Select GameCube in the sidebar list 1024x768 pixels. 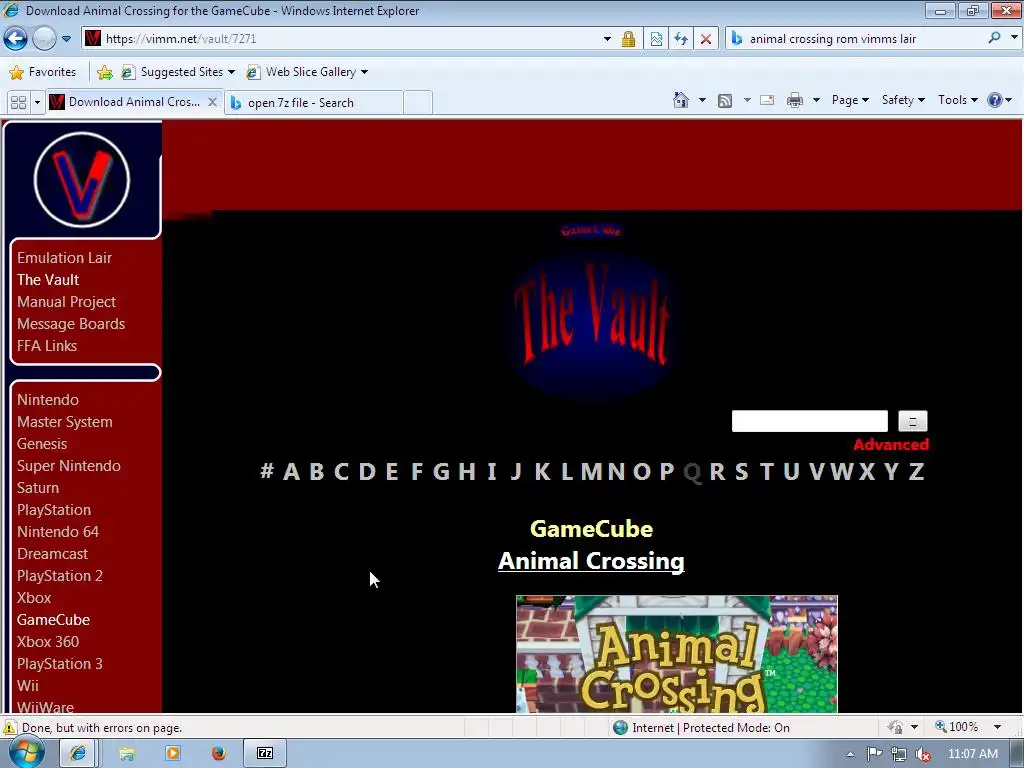[x=54, y=620]
